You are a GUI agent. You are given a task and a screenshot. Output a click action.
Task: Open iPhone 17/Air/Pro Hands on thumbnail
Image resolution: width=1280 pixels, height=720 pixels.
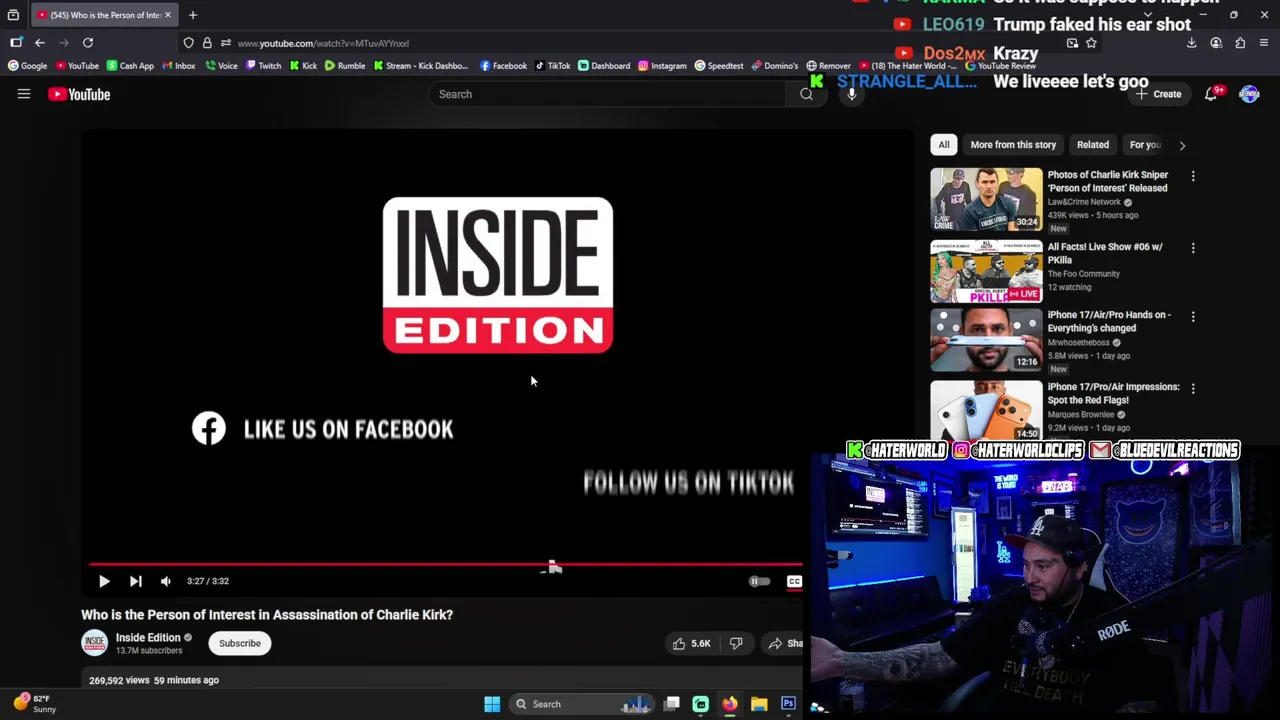click(x=986, y=340)
